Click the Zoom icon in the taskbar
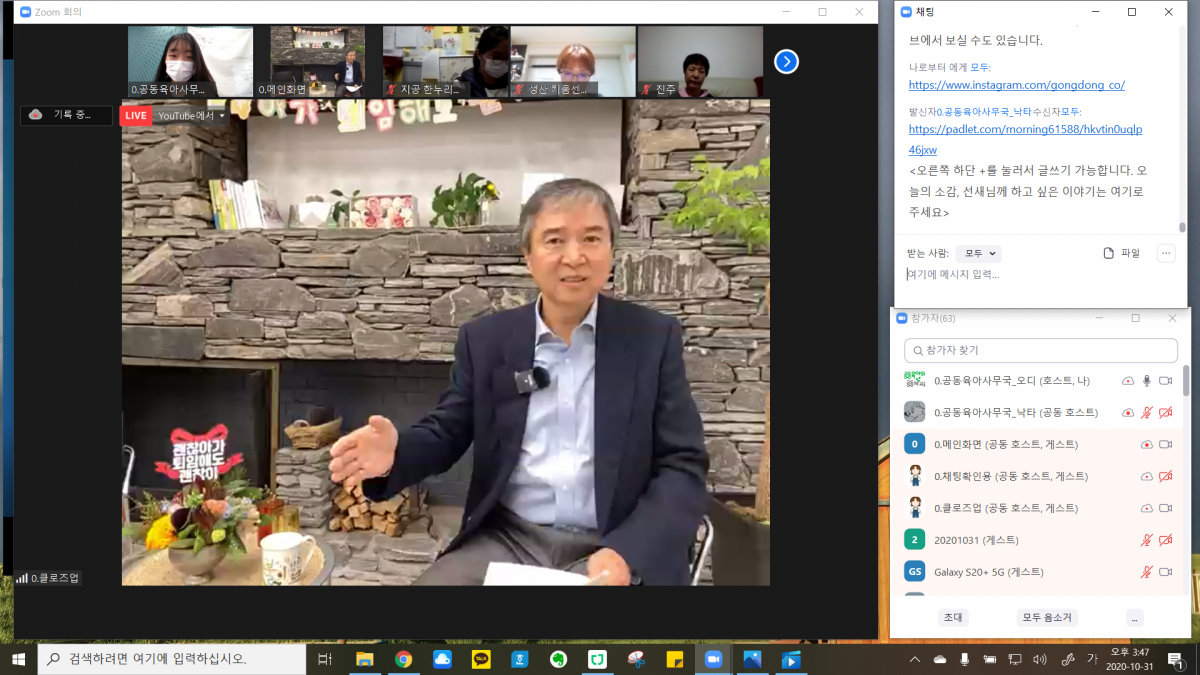 point(713,659)
